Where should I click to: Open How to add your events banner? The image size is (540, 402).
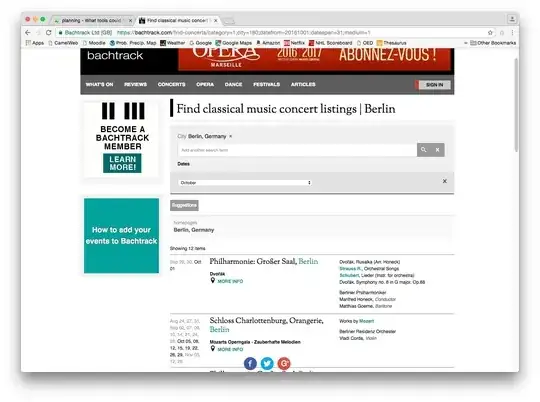point(121,236)
